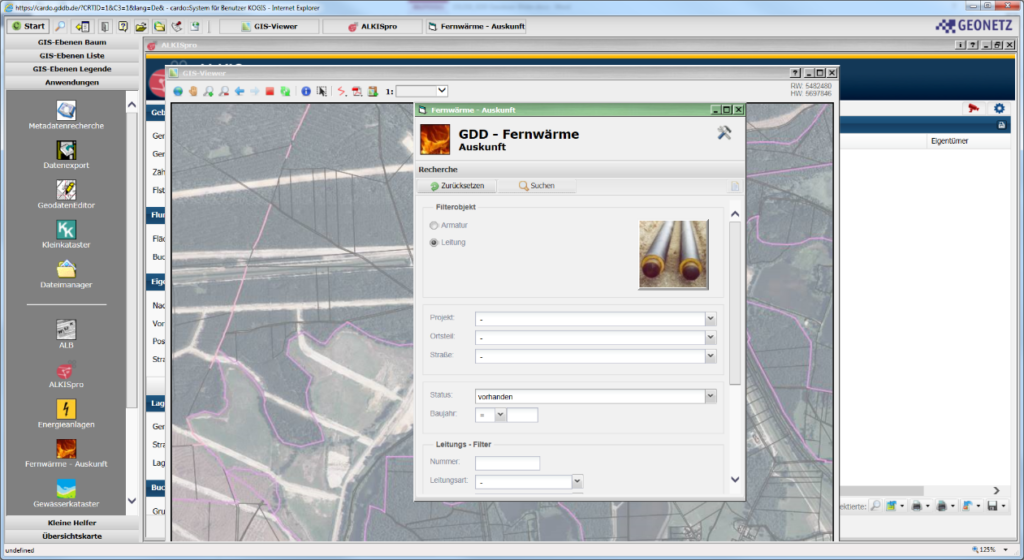Select the pan hand tool in GIS-Viewer
The image size is (1024, 560).
coord(193,91)
